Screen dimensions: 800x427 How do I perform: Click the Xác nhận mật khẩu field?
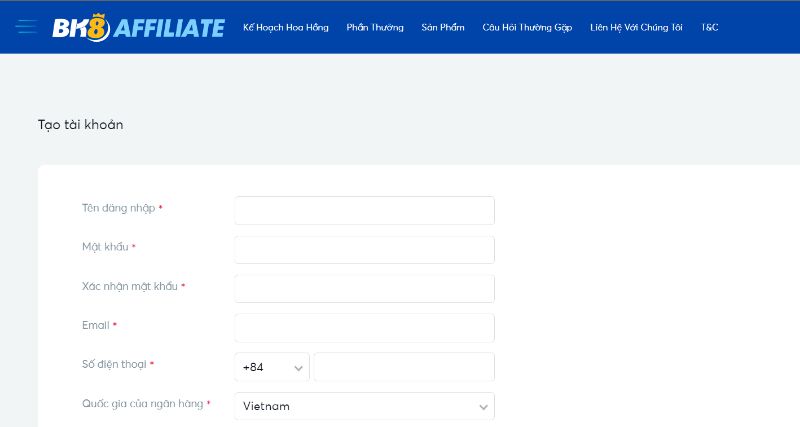[x=364, y=288]
